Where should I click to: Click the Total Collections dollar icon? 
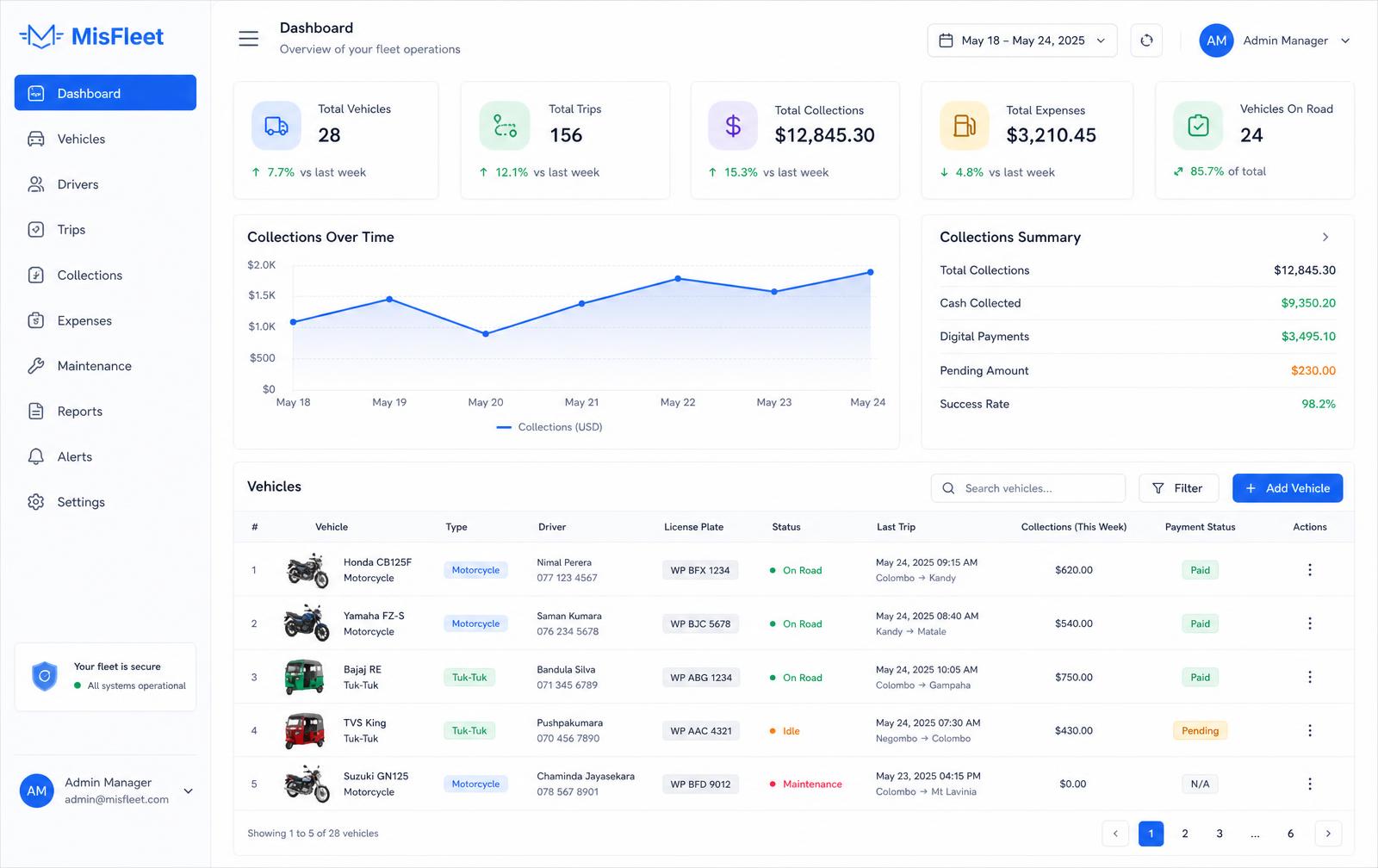[x=733, y=126]
